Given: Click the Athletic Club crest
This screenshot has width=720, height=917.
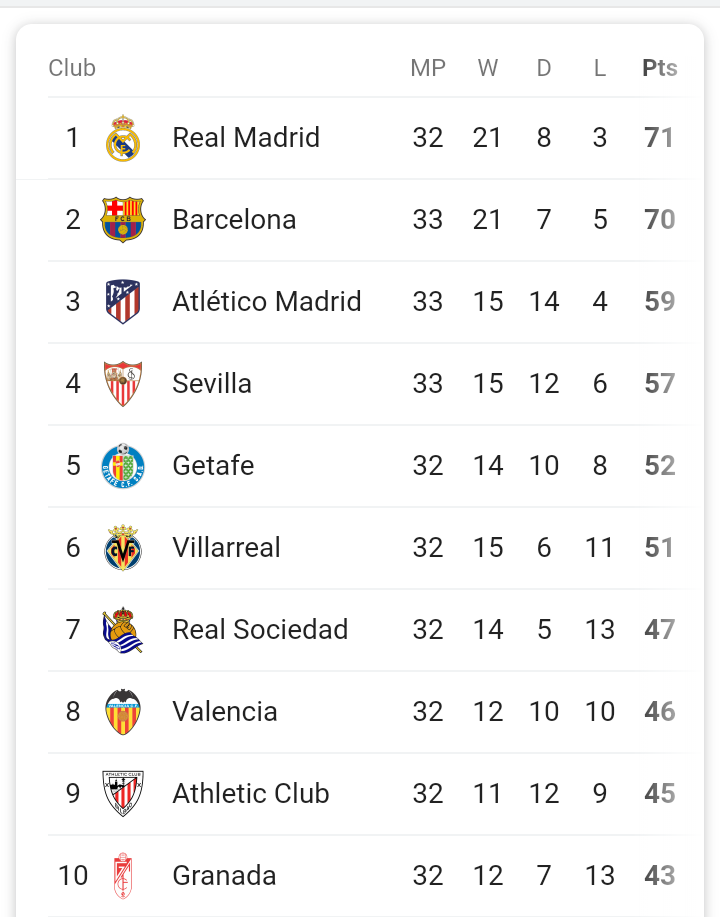Looking at the screenshot, I should [x=123, y=794].
